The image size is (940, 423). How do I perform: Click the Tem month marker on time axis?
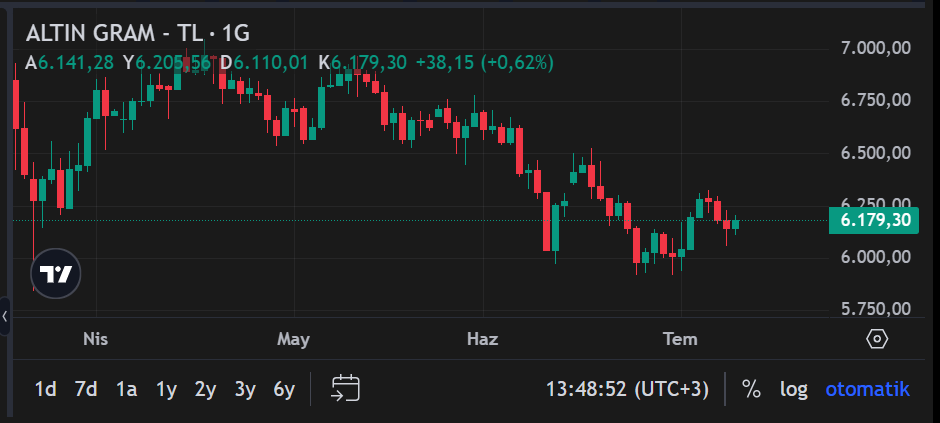[x=680, y=339]
